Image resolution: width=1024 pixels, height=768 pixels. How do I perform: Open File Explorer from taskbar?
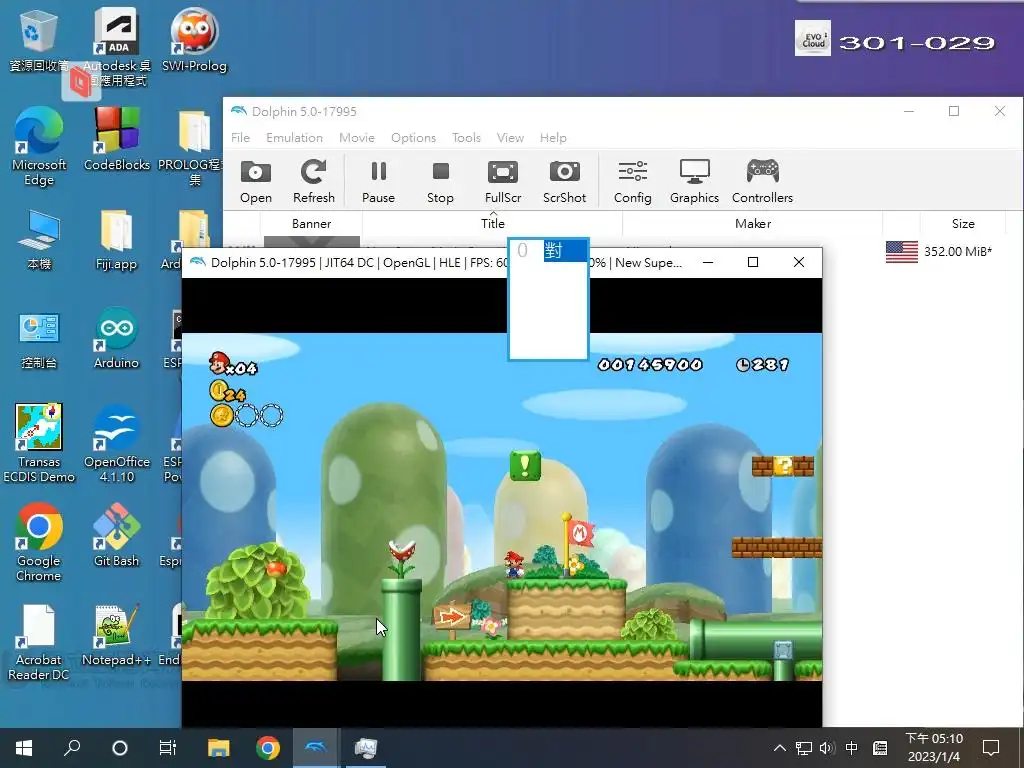click(219, 748)
